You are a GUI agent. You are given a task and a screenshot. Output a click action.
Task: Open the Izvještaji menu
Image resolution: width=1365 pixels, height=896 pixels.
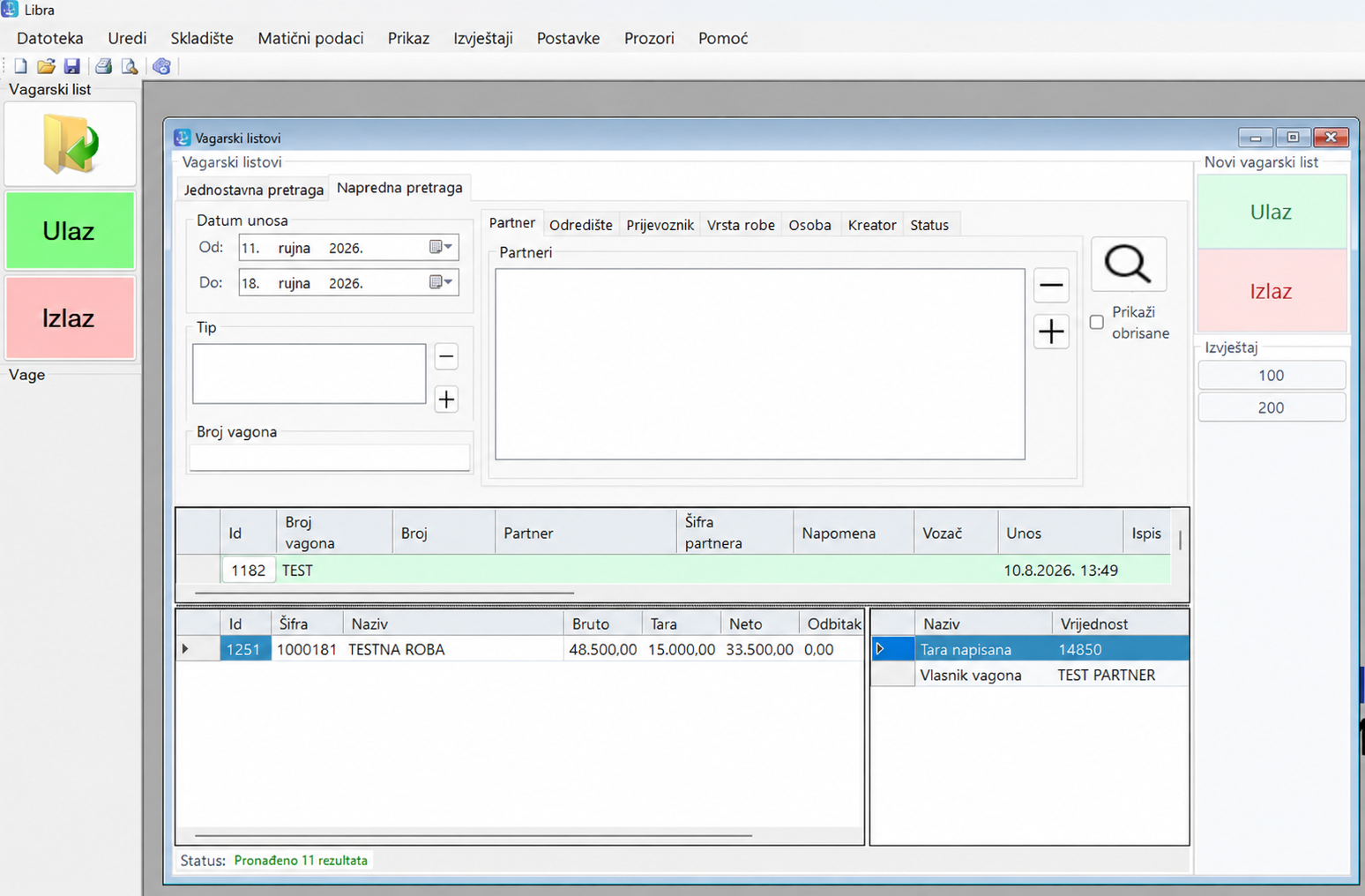click(x=483, y=38)
